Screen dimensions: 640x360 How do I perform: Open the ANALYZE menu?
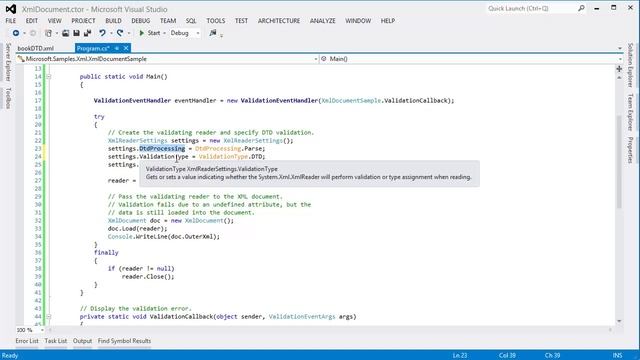pyautogui.click(x=322, y=21)
